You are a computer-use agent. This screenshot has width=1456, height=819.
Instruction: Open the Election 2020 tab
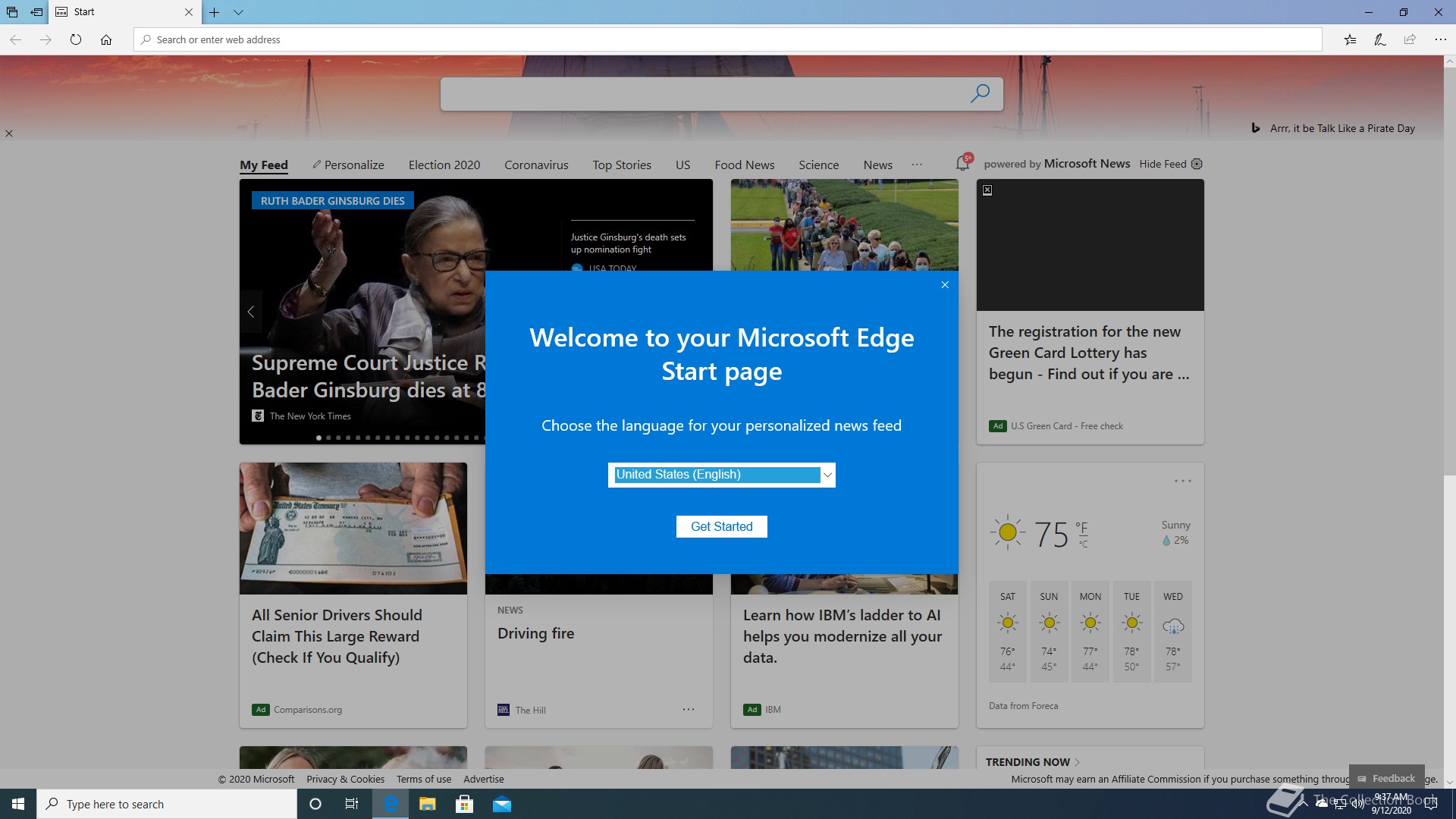click(444, 165)
